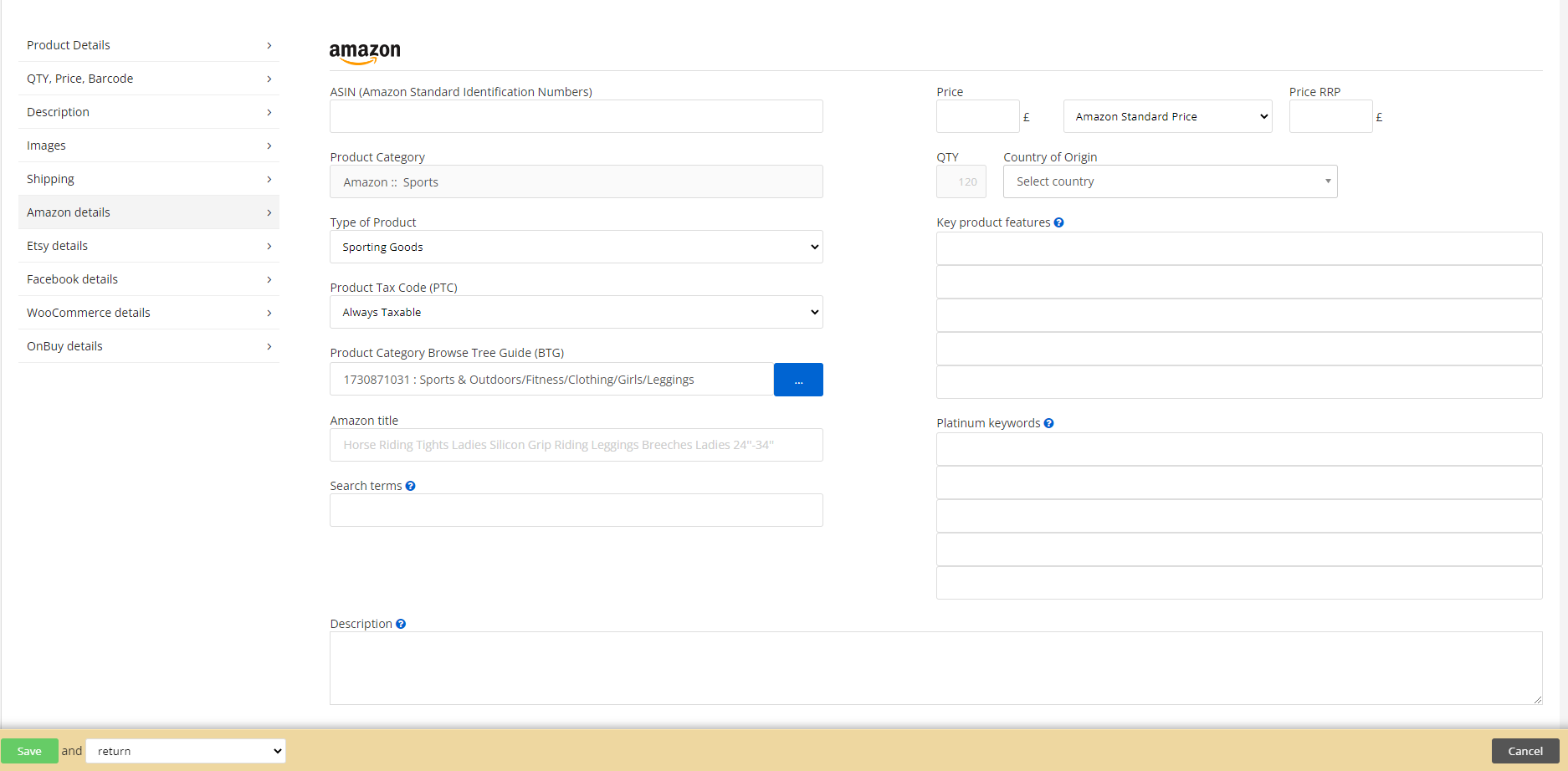Open the Facebook details section
The height and width of the screenshot is (771, 1568).
click(149, 279)
